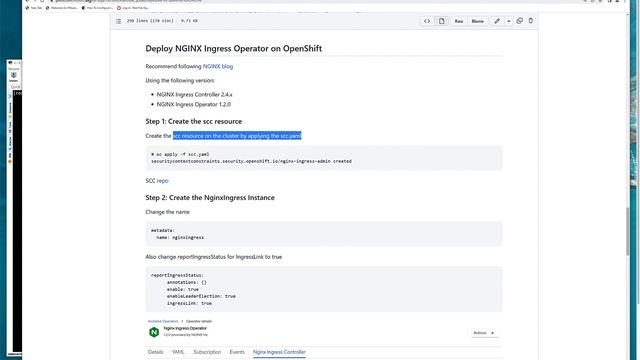Click the highlighted scc resource sentence
640x360 pixels.
(237, 136)
